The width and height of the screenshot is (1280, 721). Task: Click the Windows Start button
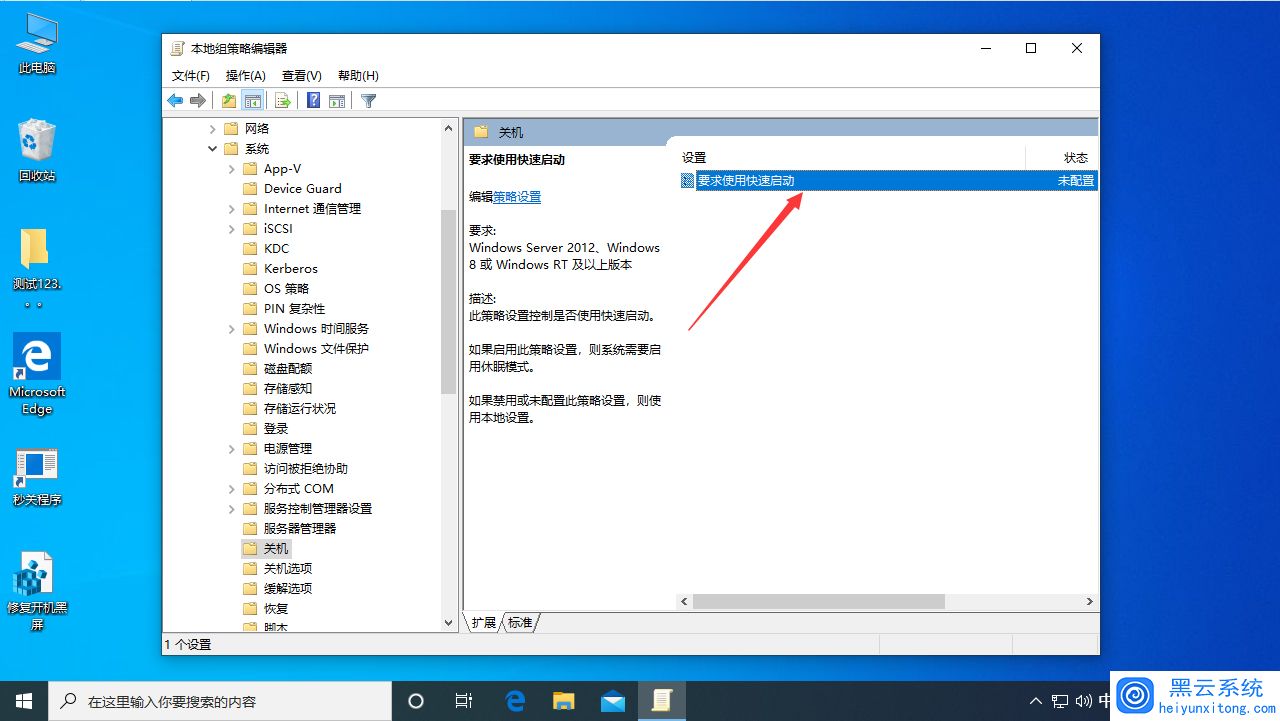(24, 701)
